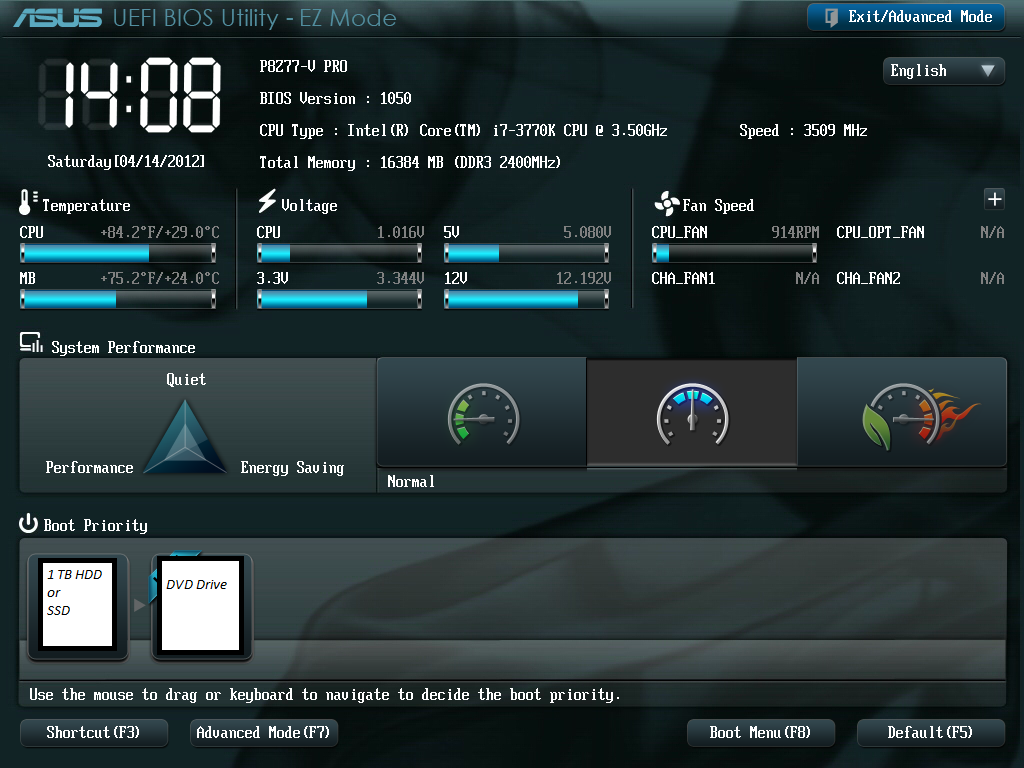Click the P8Z77-V PRO model text
This screenshot has height=768, width=1024.
point(303,67)
